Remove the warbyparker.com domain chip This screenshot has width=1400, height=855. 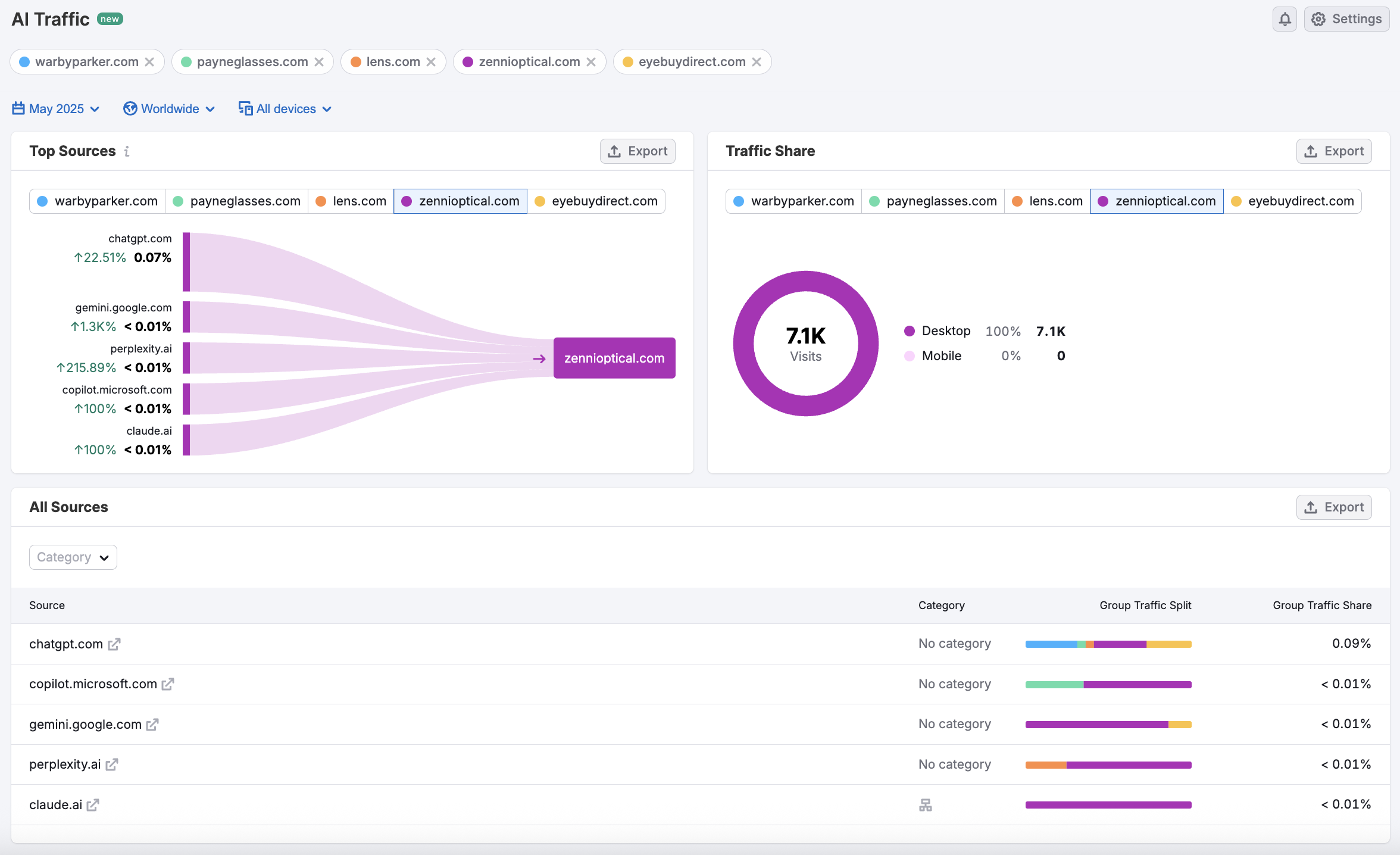[x=150, y=62]
